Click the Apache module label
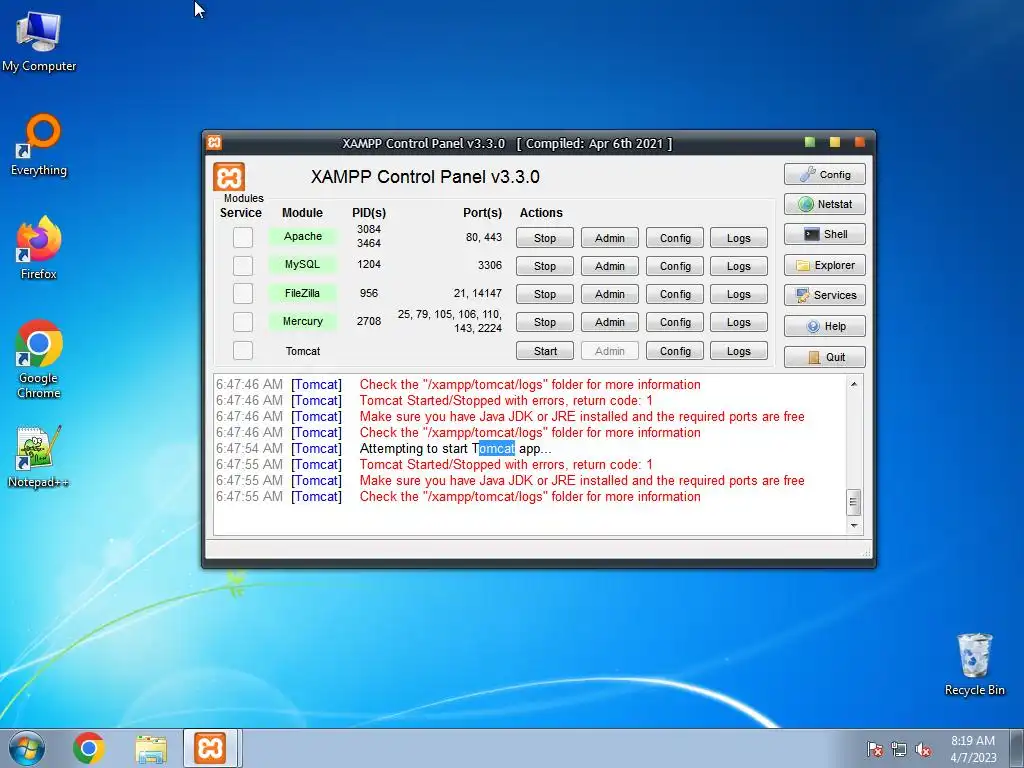 click(x=303, y=236)
